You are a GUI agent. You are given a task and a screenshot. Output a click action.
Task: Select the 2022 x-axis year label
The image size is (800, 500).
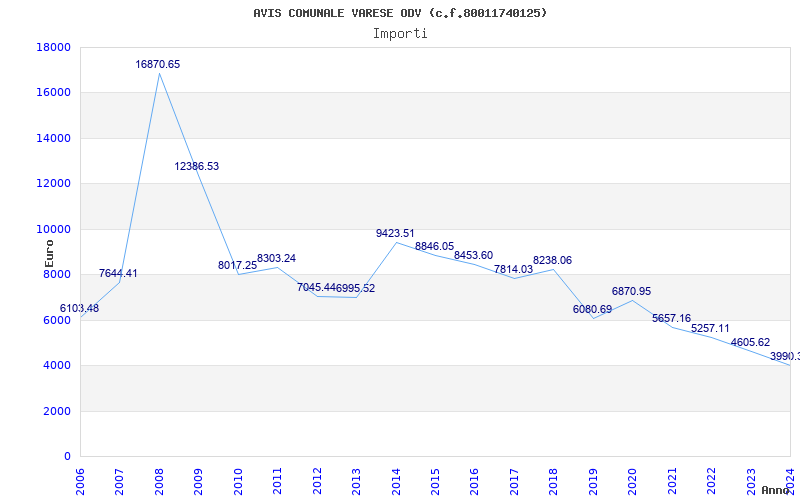click(711, 481)
